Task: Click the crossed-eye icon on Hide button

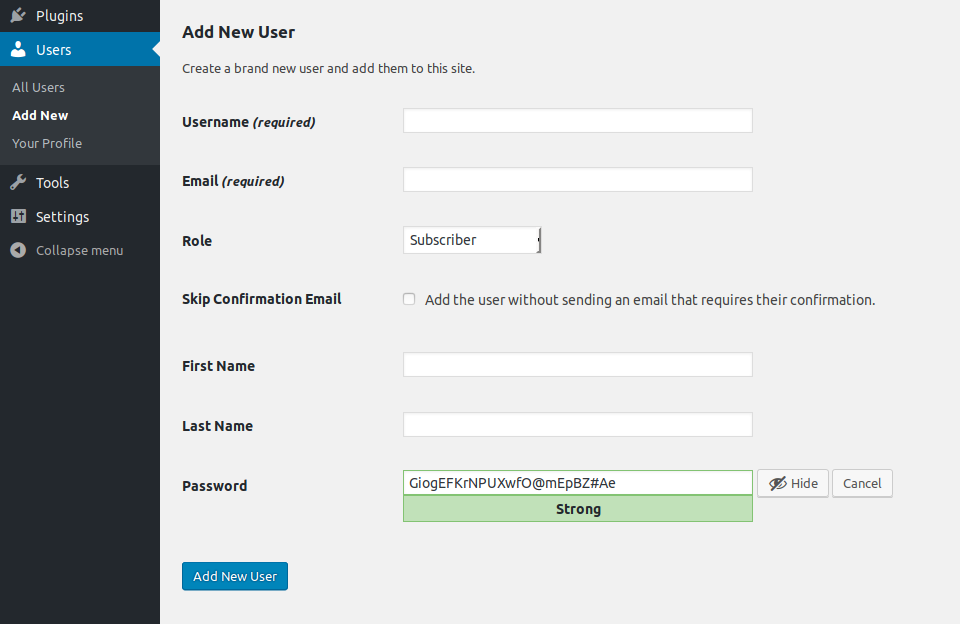Action: pos(777,484)
